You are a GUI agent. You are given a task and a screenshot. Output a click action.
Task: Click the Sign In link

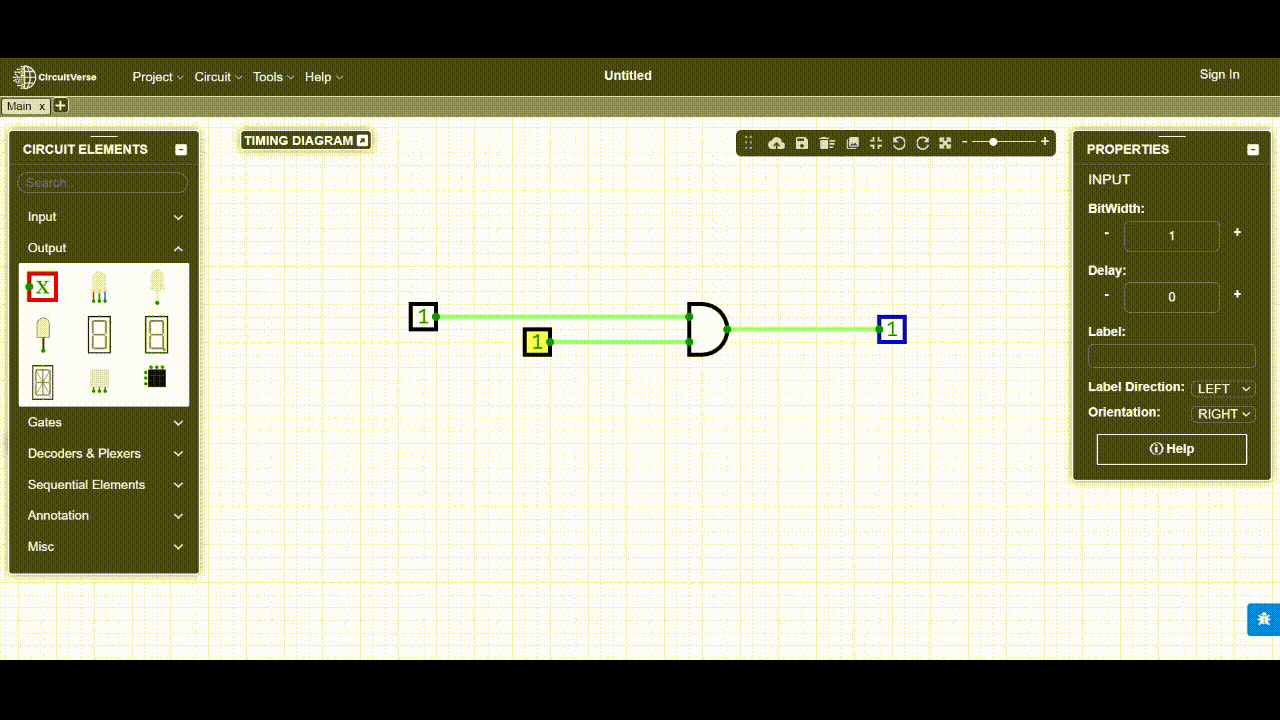(1219, 75)
